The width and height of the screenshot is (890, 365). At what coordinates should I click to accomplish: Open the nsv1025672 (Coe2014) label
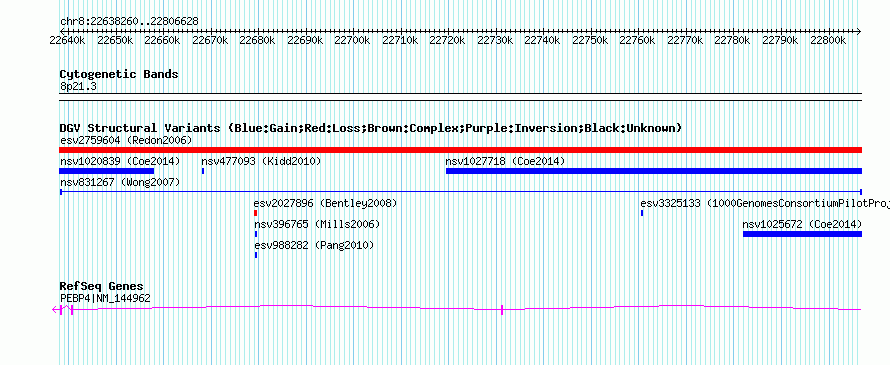point(802,224)
